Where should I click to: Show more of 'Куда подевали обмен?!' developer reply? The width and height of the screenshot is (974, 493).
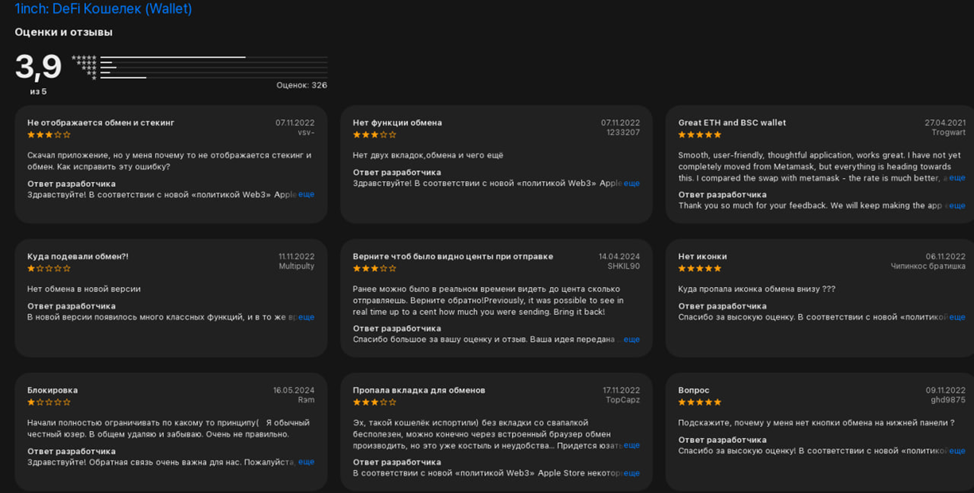pyautogui.click(x=306, y=318)
